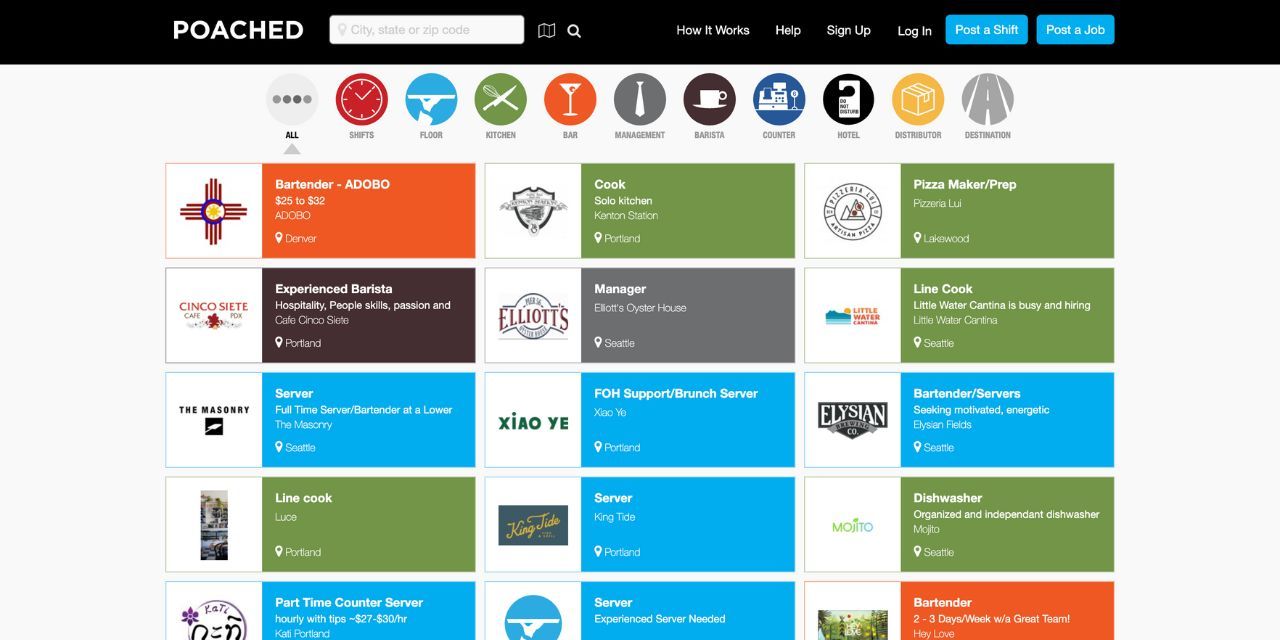The image size is (1280, 640).
Task: Select the All category icon
Action: tap(292, 100)
